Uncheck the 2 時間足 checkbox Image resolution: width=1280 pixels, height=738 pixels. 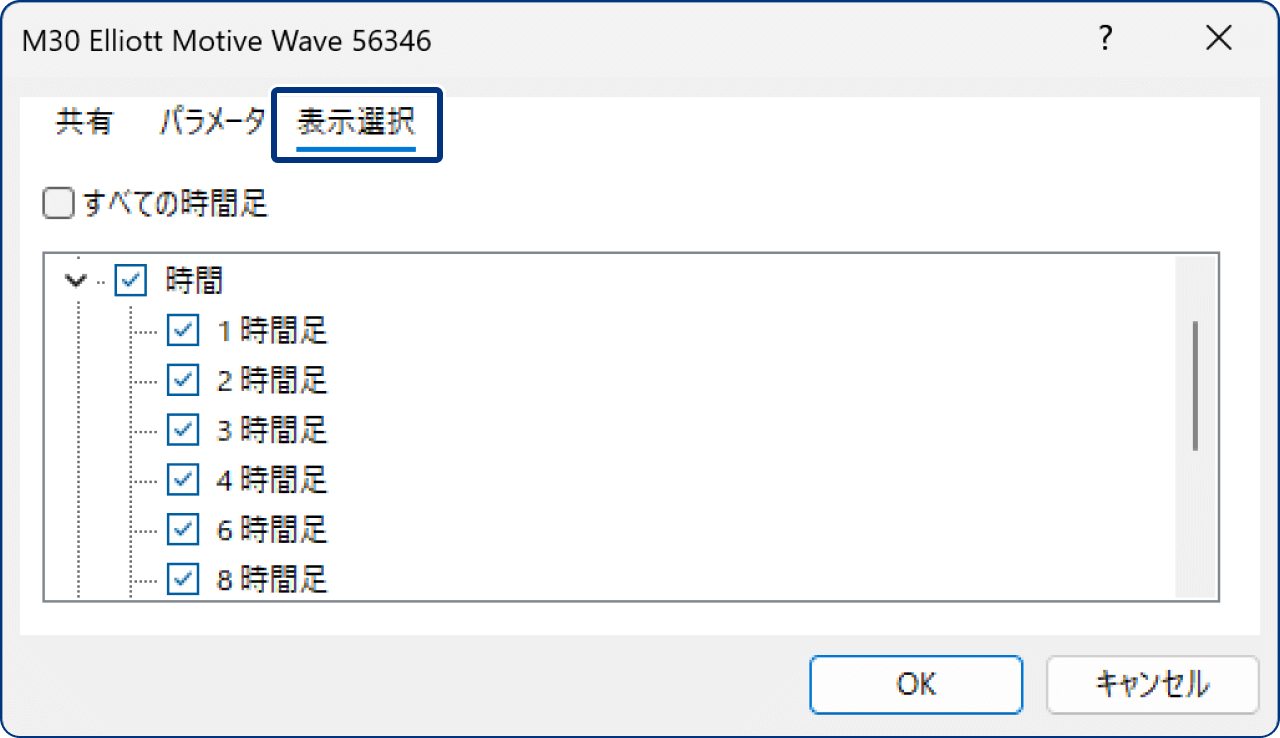(183, 380)
